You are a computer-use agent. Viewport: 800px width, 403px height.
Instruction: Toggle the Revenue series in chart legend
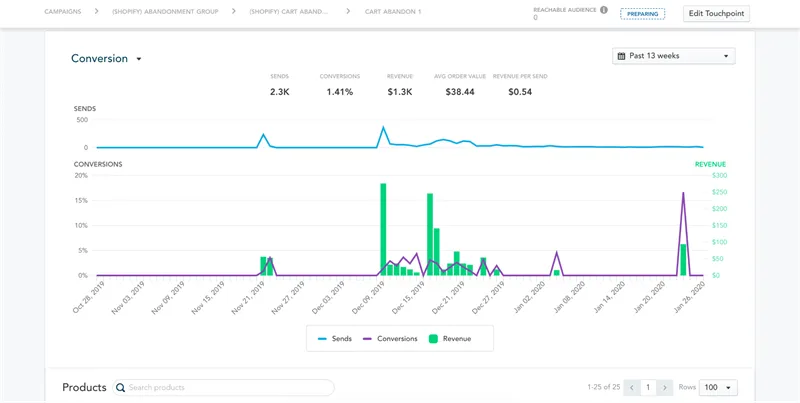click(450, 339)
